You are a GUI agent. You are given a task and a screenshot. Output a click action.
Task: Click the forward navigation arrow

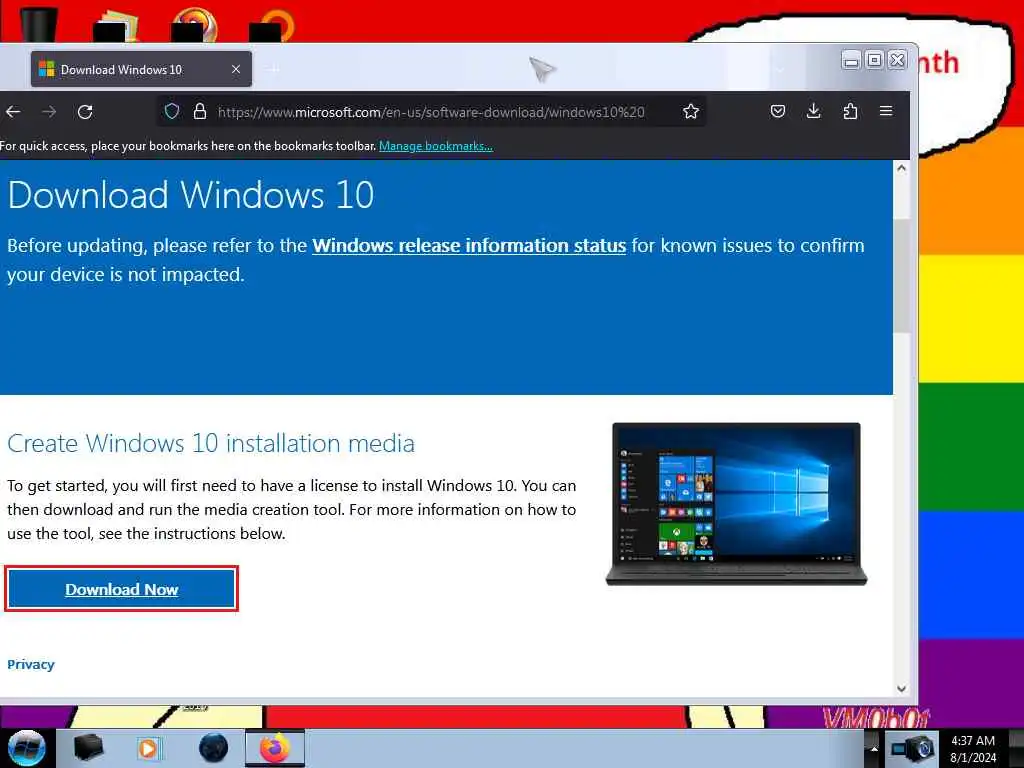pyautogui.click(x=49, y=112)
